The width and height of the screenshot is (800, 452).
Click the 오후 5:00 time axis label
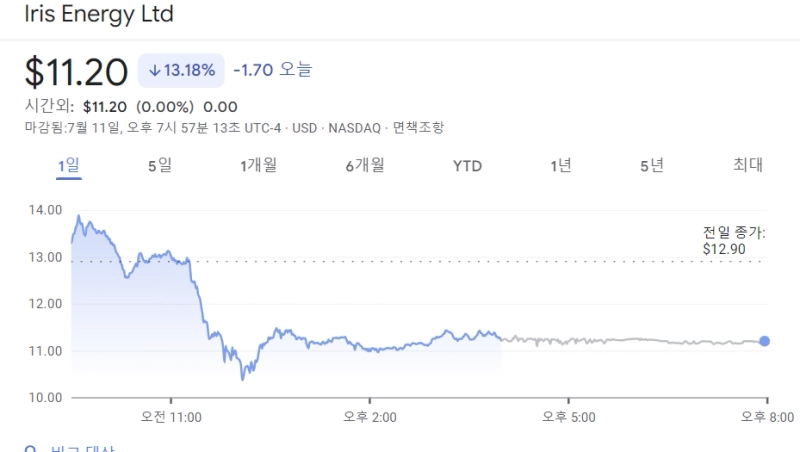568,415
